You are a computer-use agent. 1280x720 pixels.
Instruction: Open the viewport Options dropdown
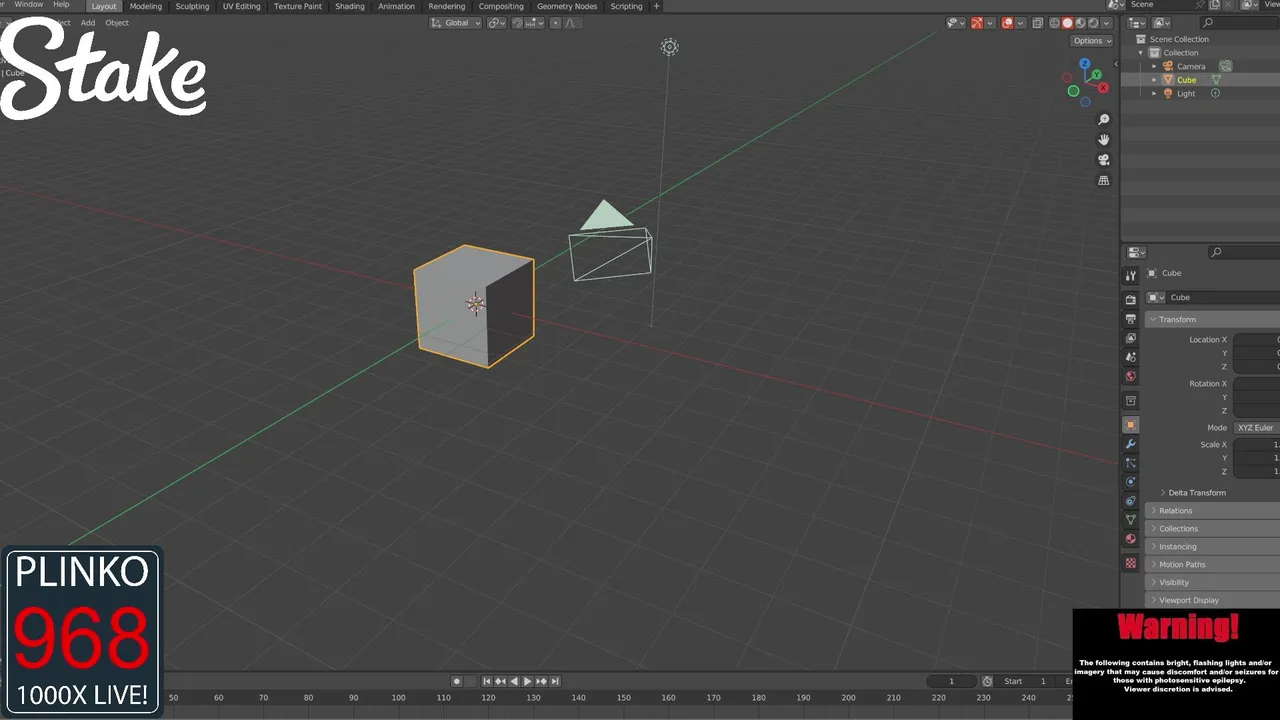(1091, 41)
